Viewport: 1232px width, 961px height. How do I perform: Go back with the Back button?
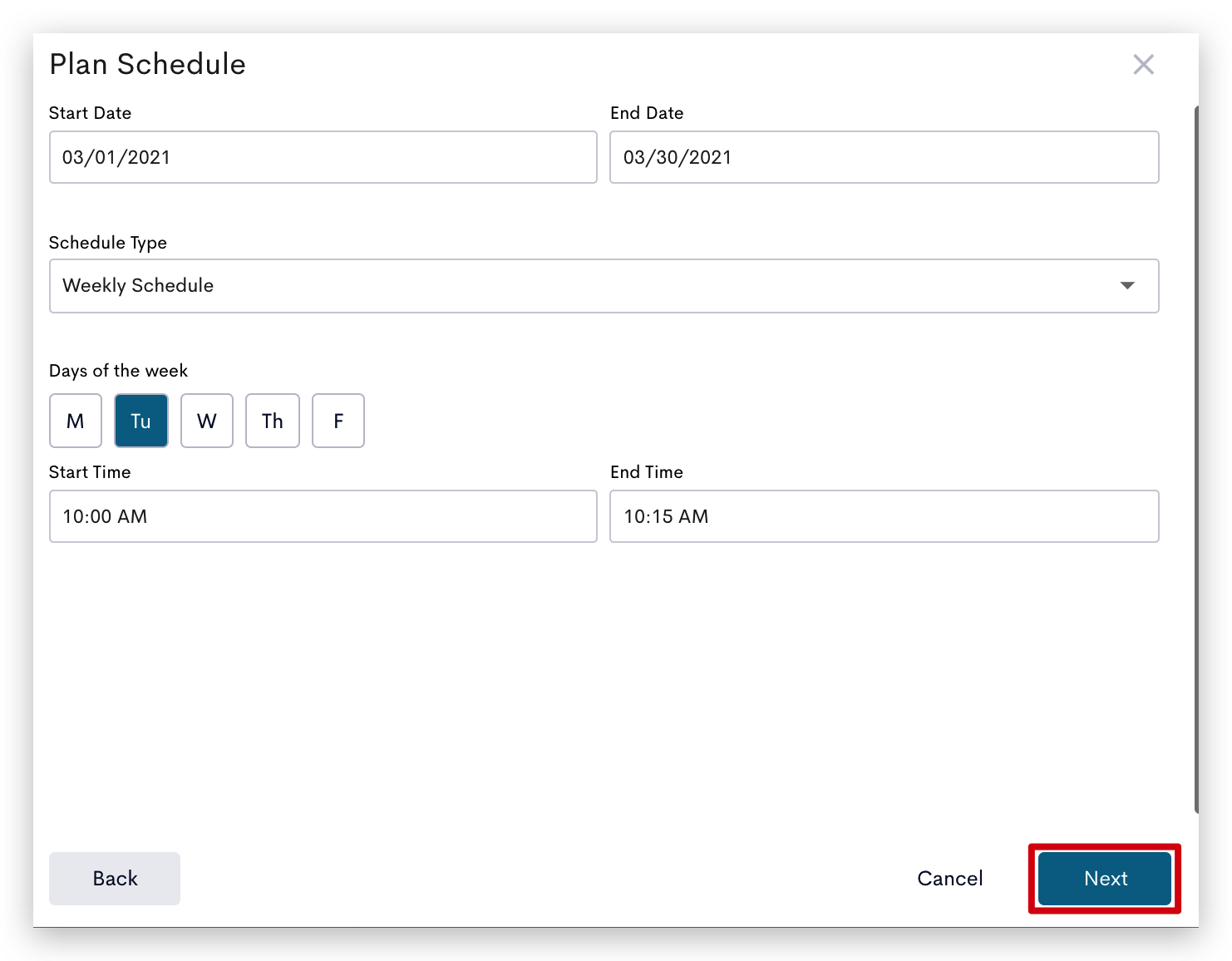(115, 879)
